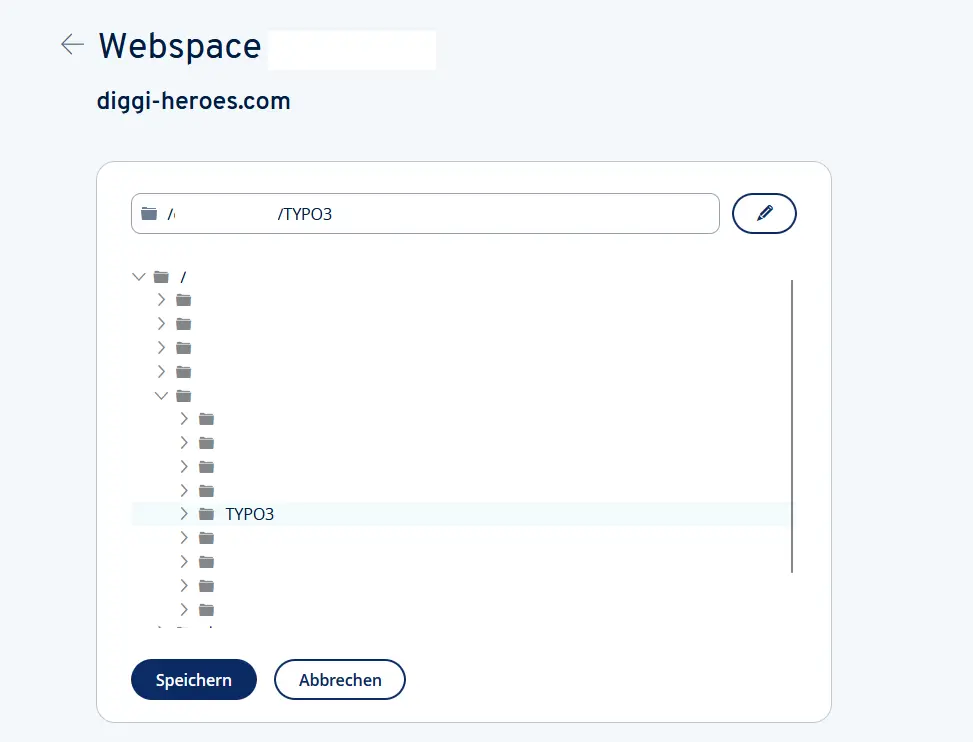Viewport: 973px width, 742px height.
Task: Click the TYPO3 folder icon
Action: click(x=206, y=514)
